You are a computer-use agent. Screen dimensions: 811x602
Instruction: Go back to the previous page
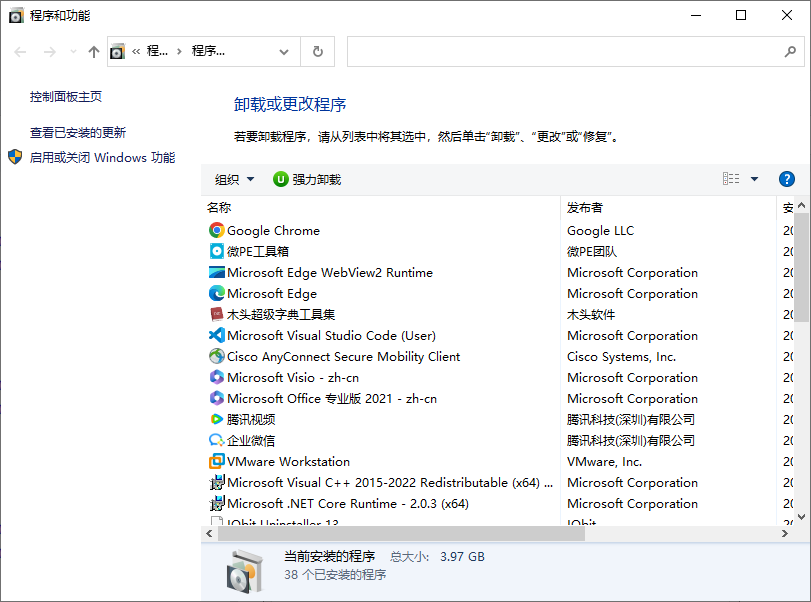(x=20, y=52)
